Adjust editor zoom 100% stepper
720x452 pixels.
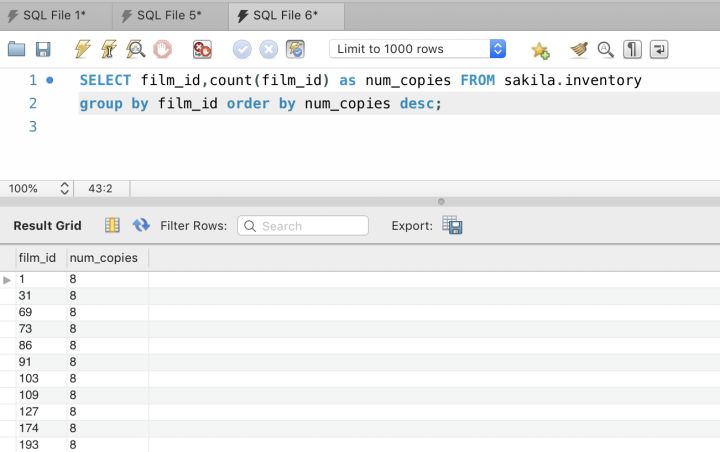coord(64,188)
